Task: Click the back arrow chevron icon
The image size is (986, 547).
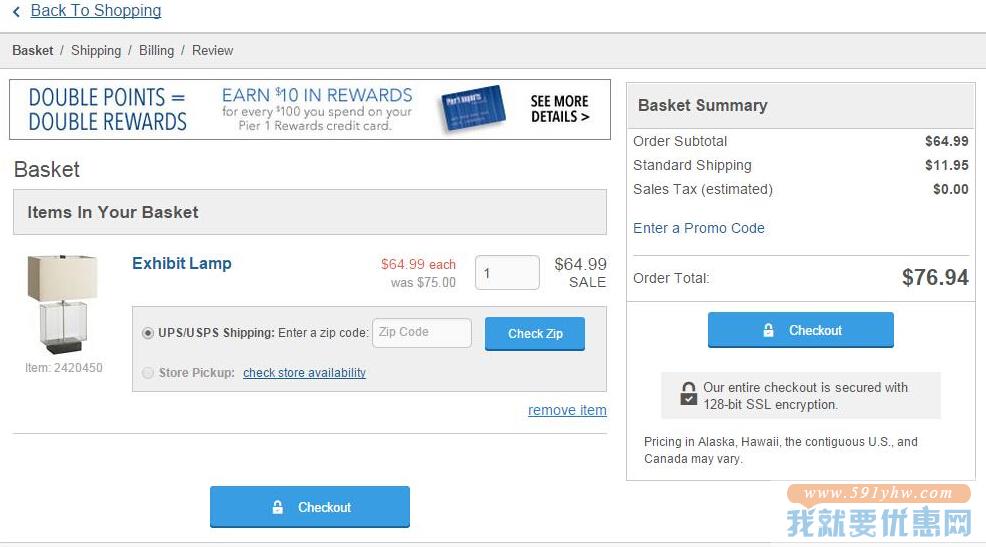Action: click(x=16, y=11)
